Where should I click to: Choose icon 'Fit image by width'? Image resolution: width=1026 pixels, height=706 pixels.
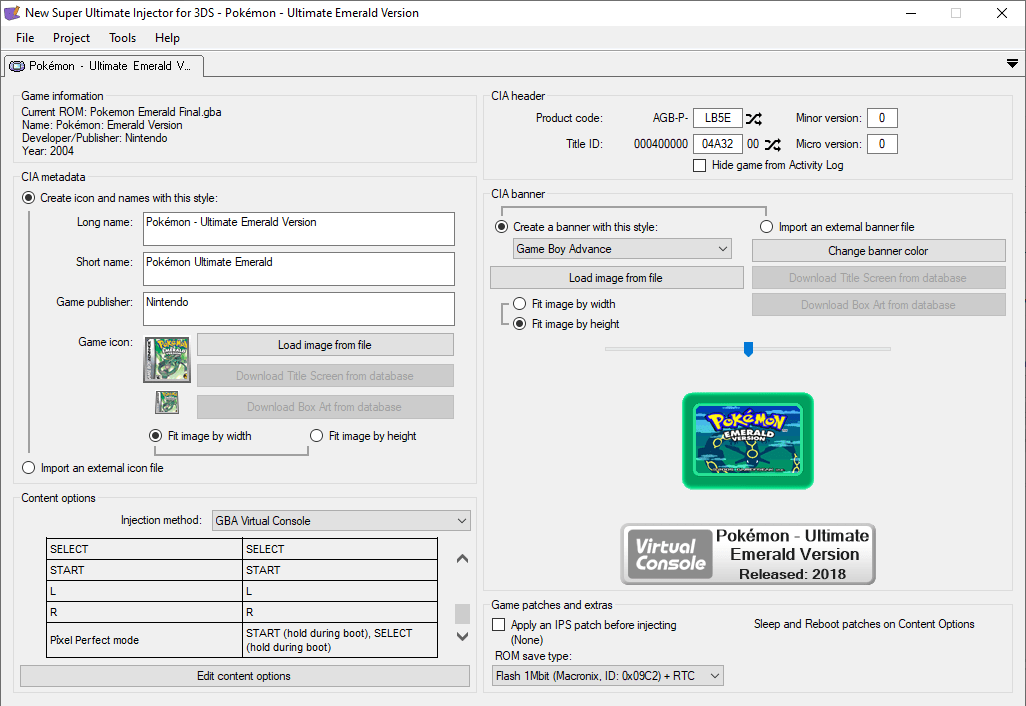point(156,436)
